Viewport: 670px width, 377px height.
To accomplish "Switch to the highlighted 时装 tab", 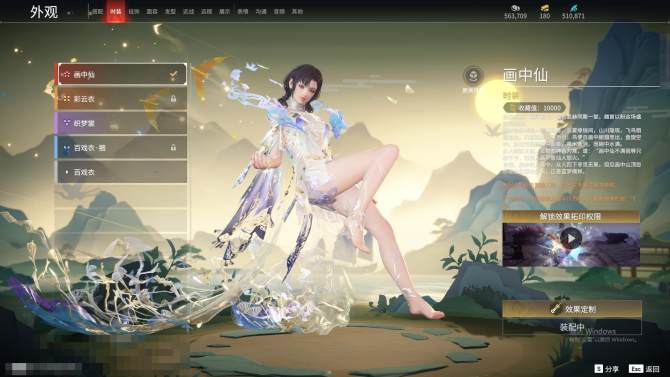I will click(x=115, y=12).
